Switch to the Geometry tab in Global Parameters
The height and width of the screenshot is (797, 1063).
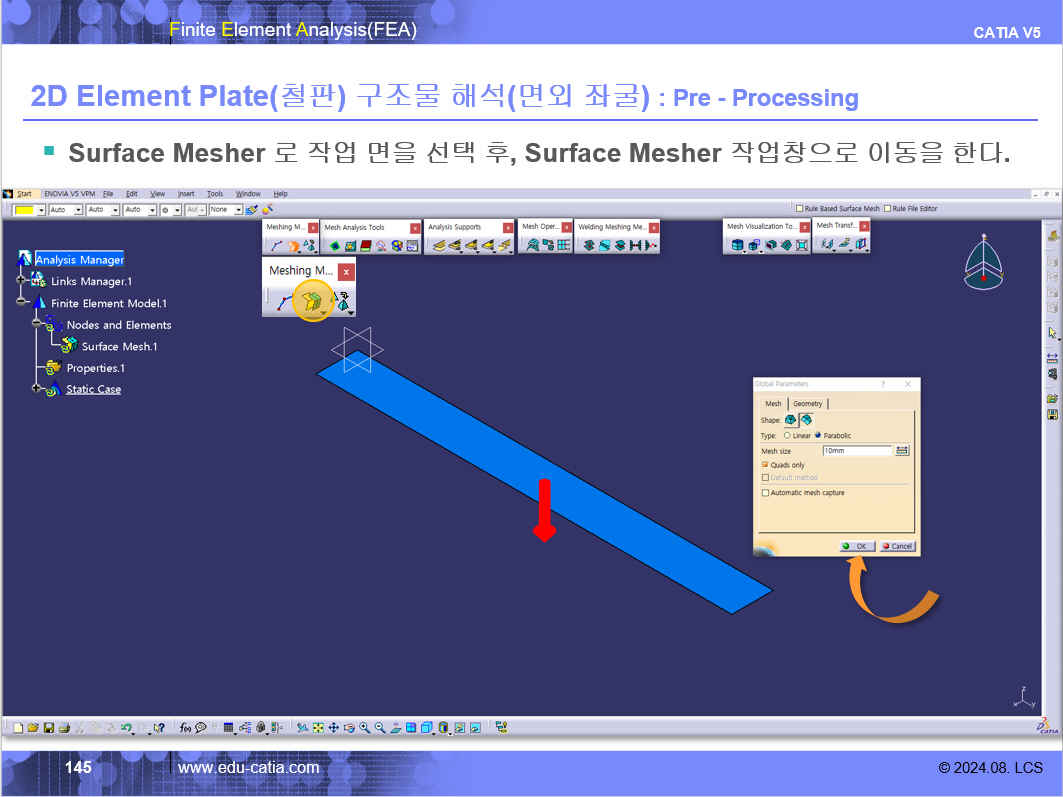coord(807,403)
